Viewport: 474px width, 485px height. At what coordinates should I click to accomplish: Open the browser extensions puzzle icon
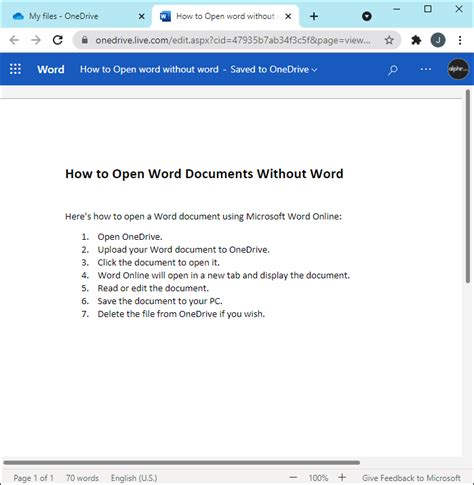[416, 40]
